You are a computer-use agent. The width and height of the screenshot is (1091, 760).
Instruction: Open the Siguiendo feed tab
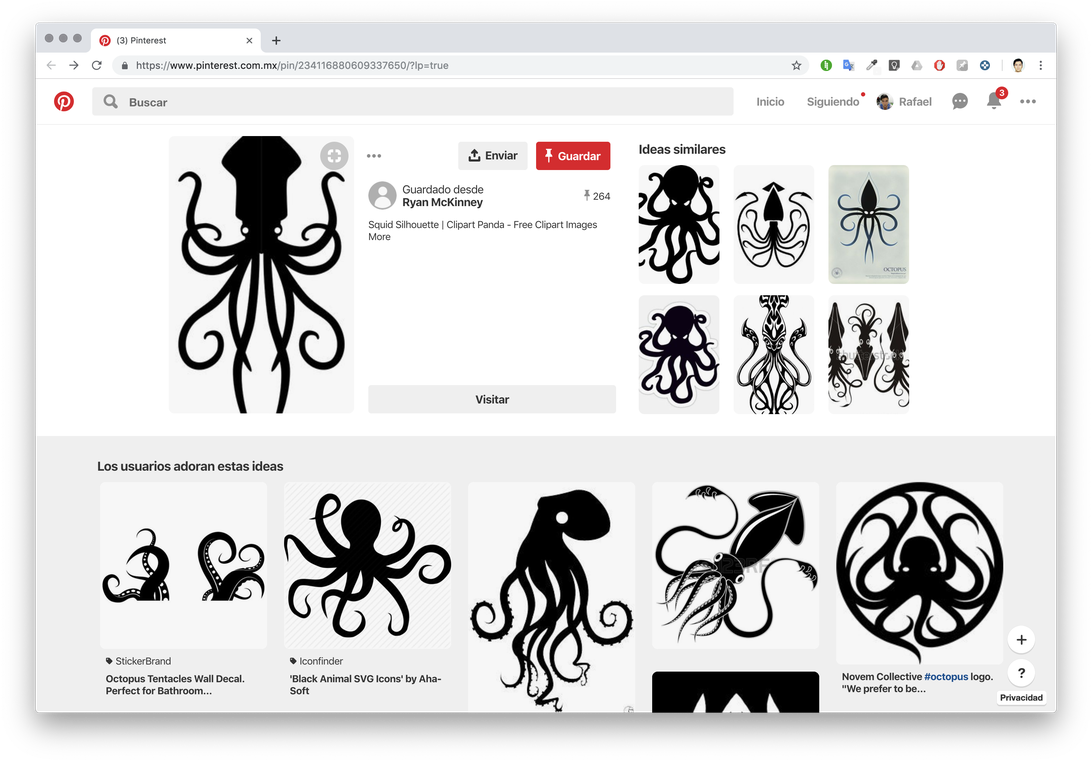[832, 102]
